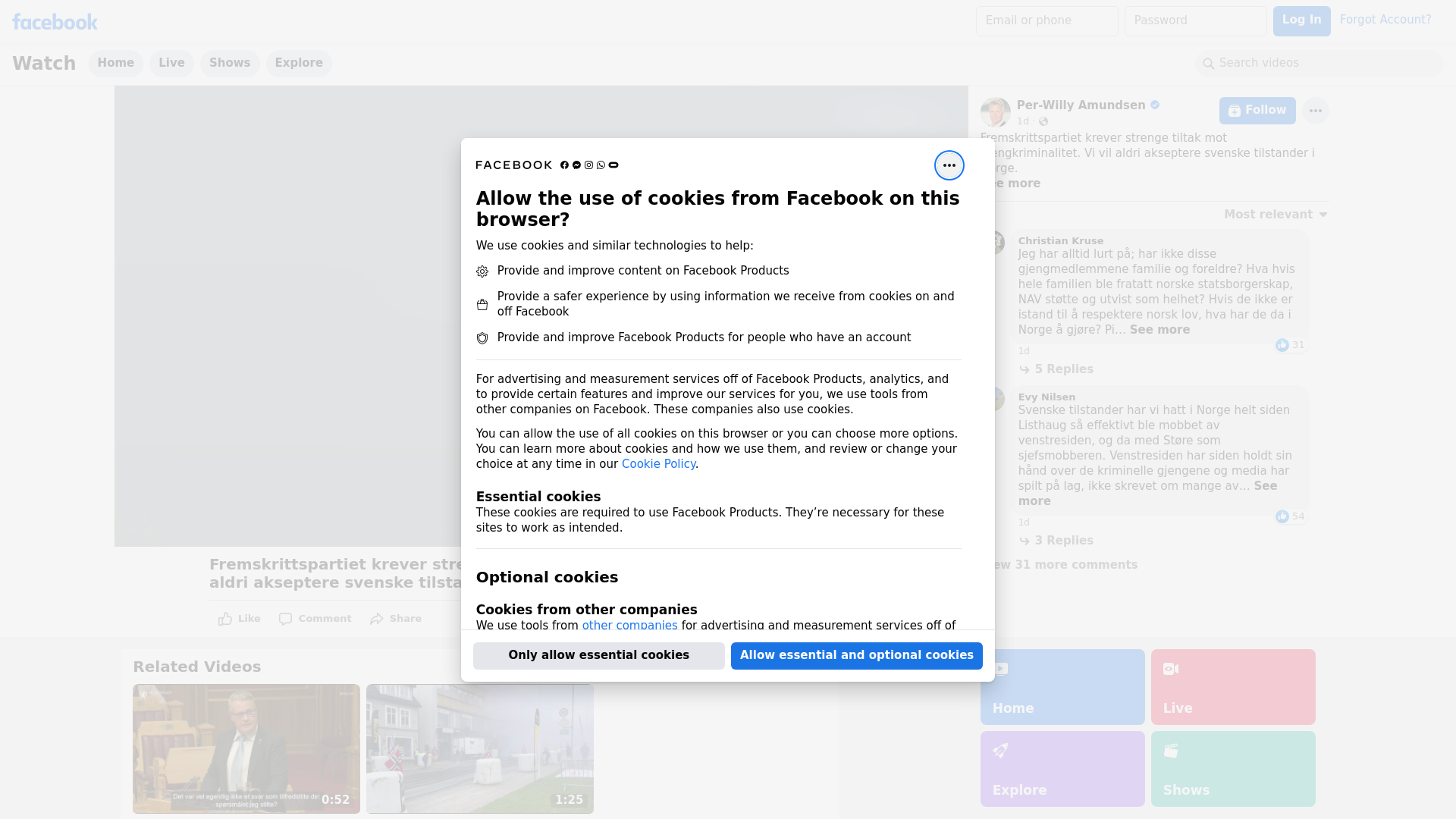Click the pink Live tile
The width and height of the screenshot is (1456, 819).
coord(1233,687)
